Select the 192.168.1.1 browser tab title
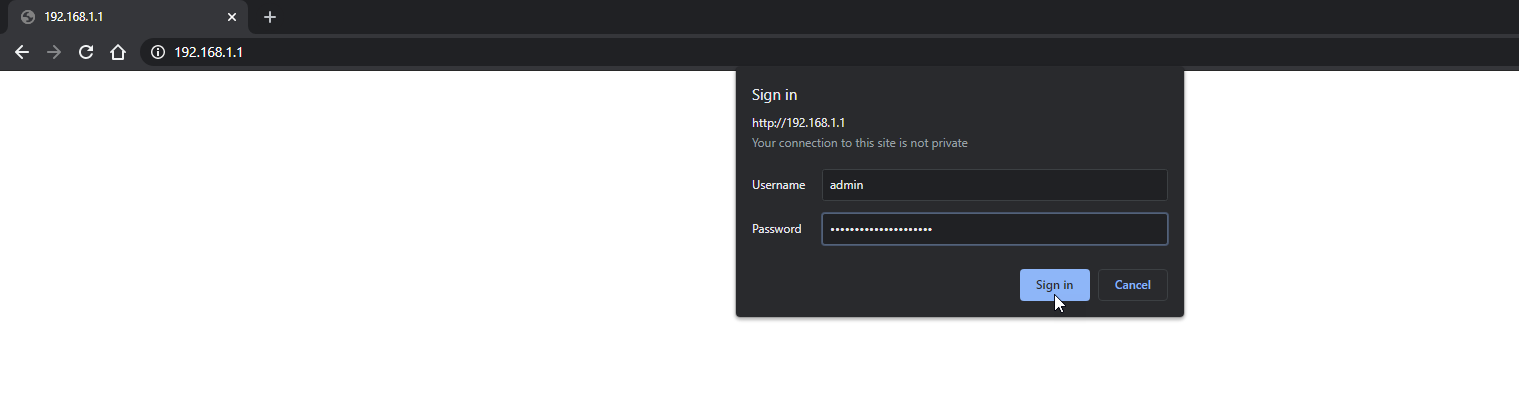 click(74, 17)
